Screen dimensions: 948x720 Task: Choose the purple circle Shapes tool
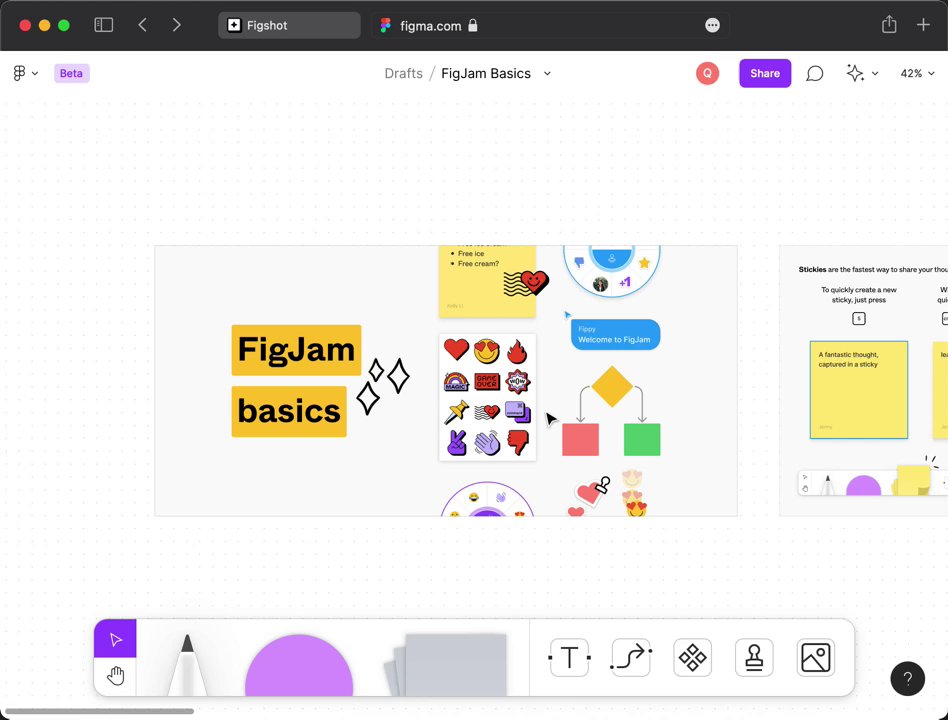[299, 665]
